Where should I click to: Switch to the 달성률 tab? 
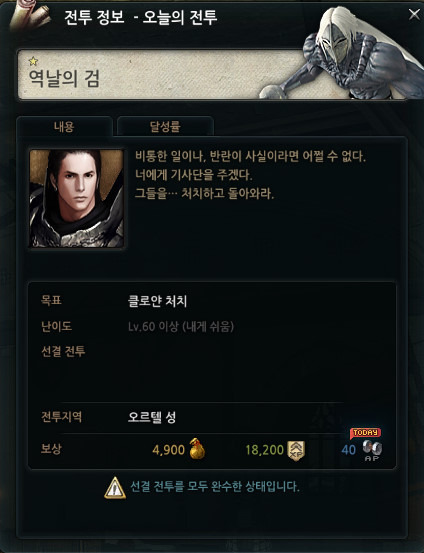[165, 126]
